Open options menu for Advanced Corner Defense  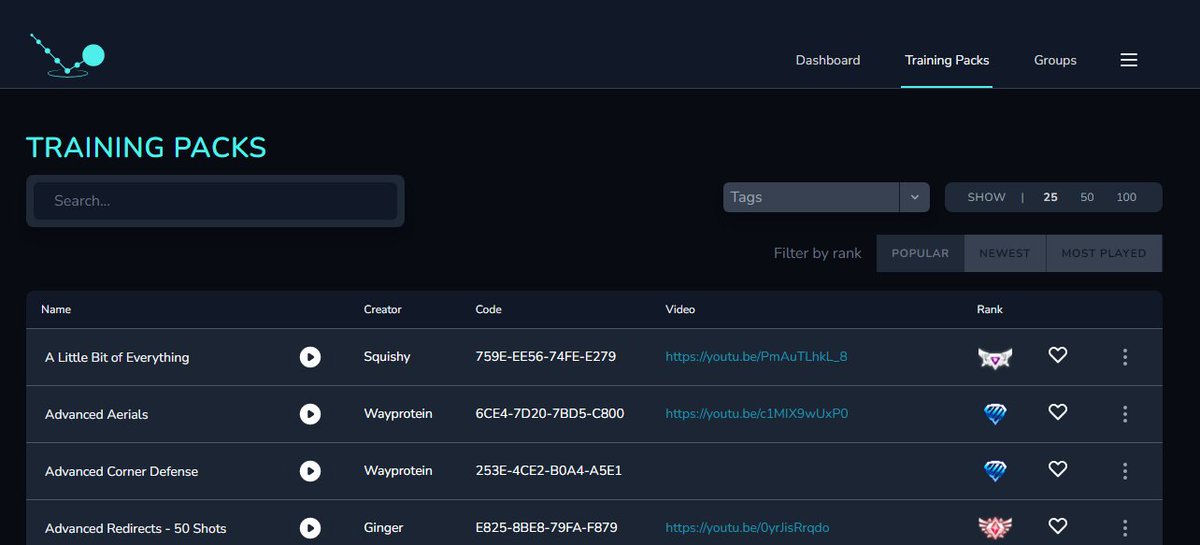(1125, 471)
